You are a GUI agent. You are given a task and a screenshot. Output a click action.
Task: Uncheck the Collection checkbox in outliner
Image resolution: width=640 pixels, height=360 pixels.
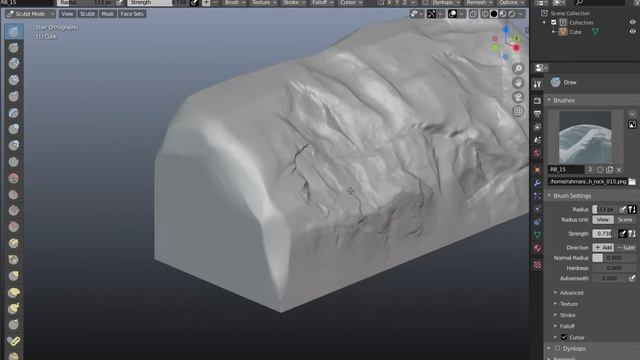click(x=554, y=22)
